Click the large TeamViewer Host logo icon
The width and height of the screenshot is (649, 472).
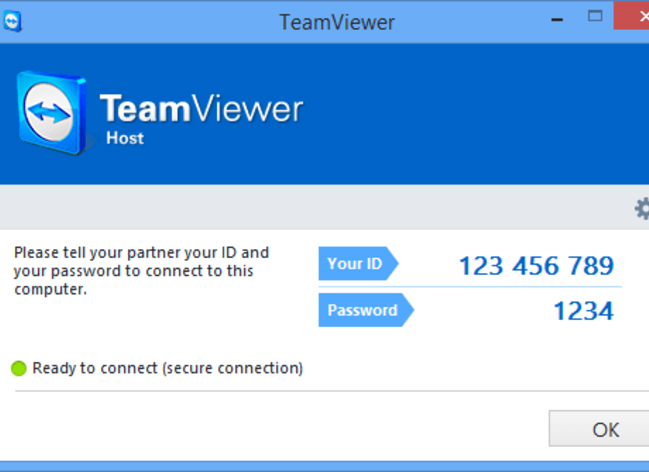(x=51, y=112)
